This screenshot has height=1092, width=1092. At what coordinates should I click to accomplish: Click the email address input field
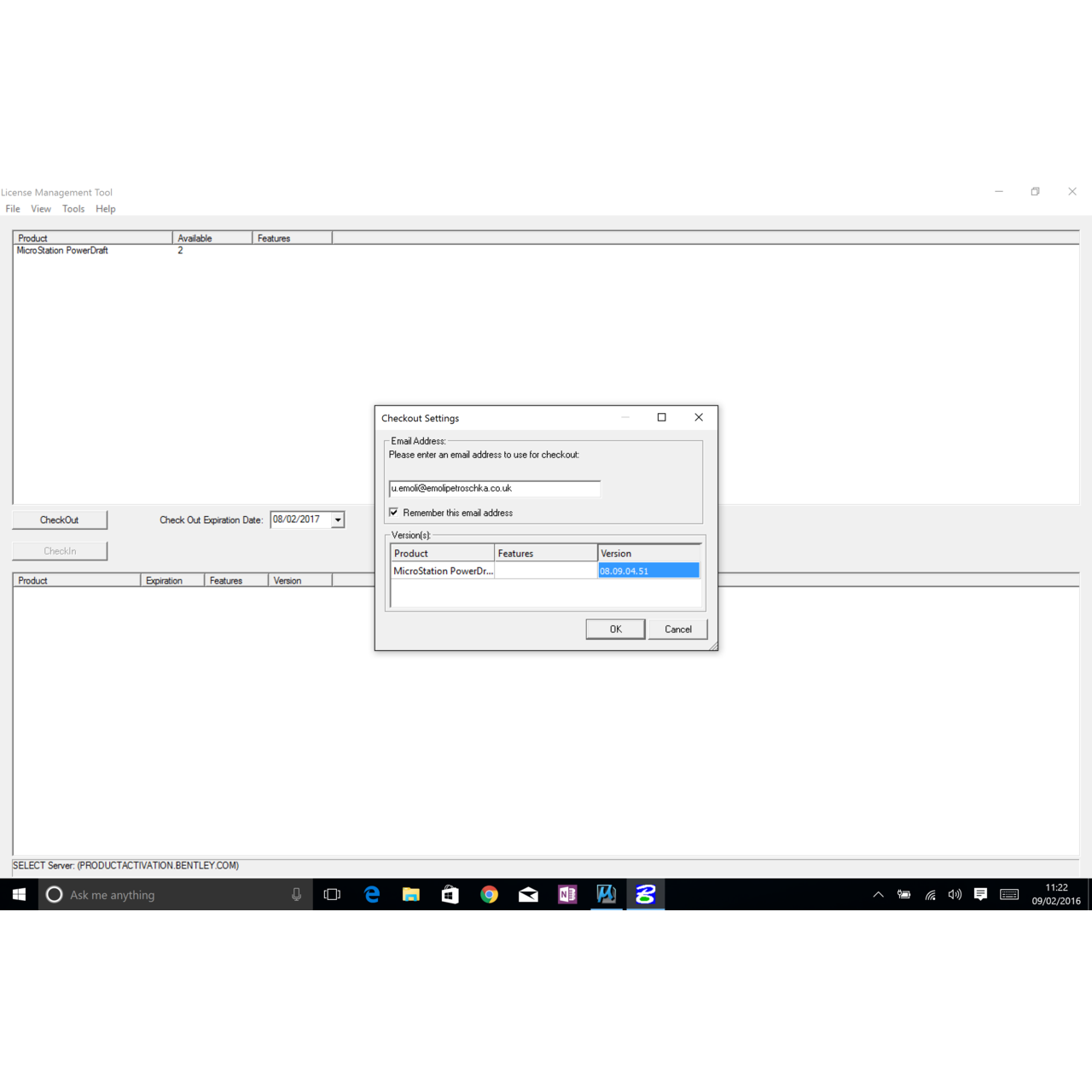pyautogui.click(x=495, y=489)
